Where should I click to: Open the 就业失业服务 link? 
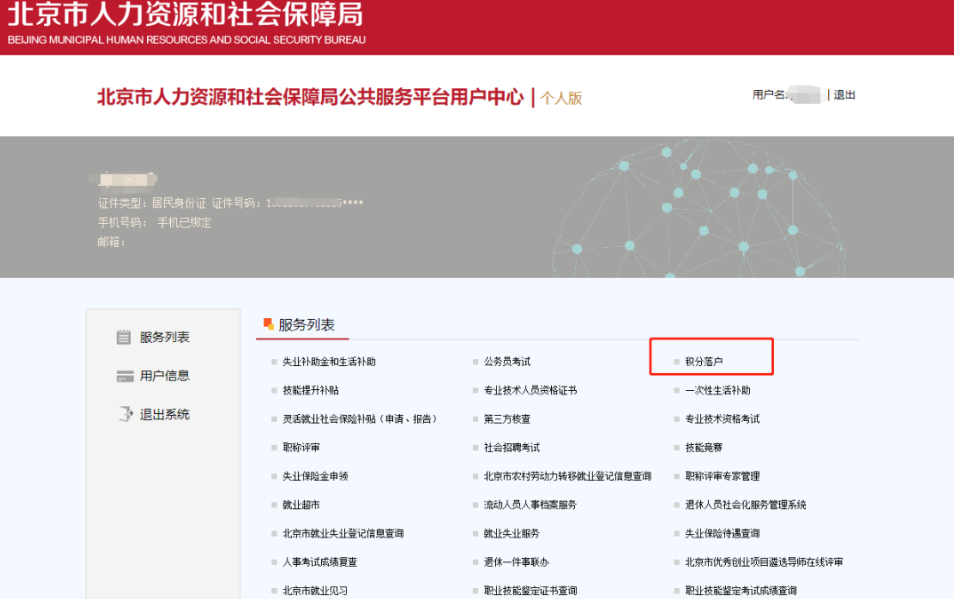(x=512, y=533)
